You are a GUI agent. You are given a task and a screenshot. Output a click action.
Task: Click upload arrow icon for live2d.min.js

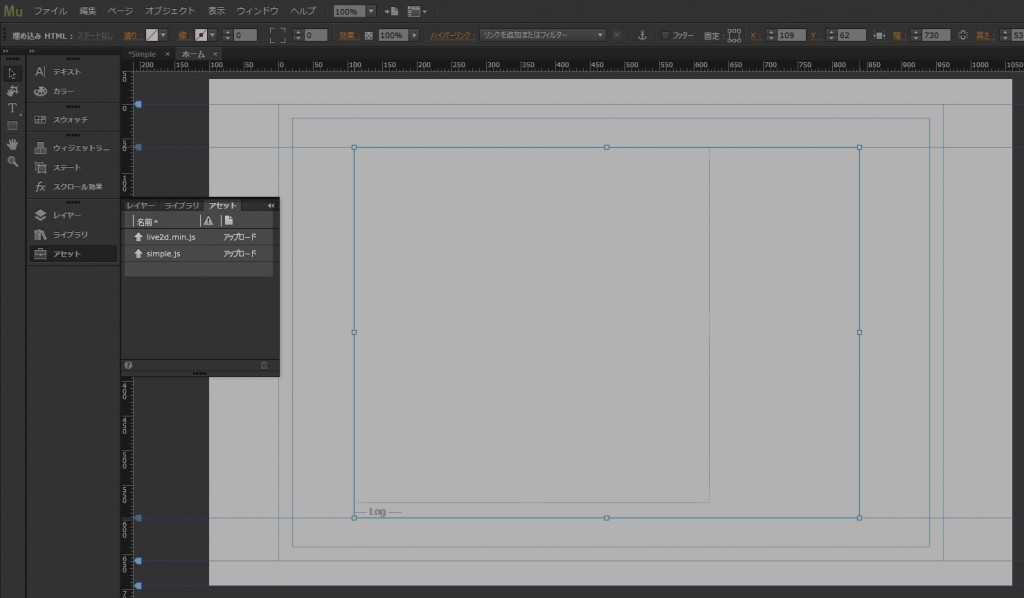click(x=138, y=237)
